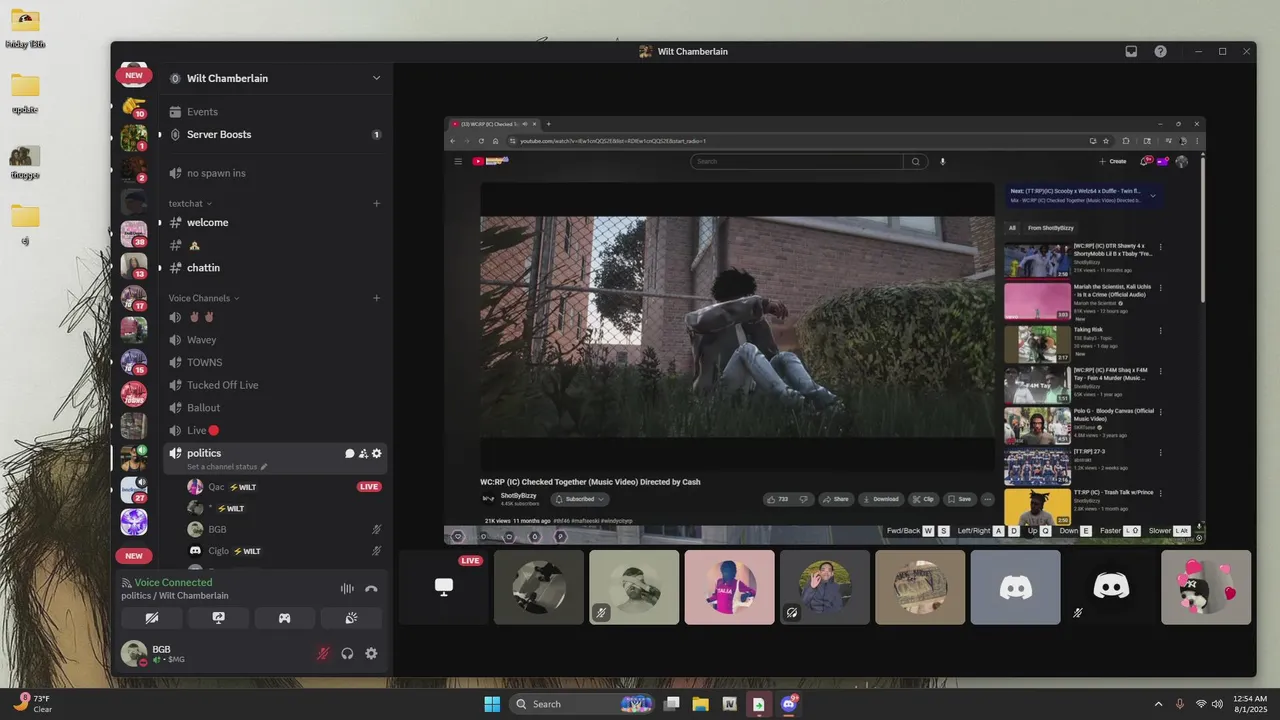The image size is (1280, 720).
Task: Open noise suppression waveform icon
Action: (347, 589)
